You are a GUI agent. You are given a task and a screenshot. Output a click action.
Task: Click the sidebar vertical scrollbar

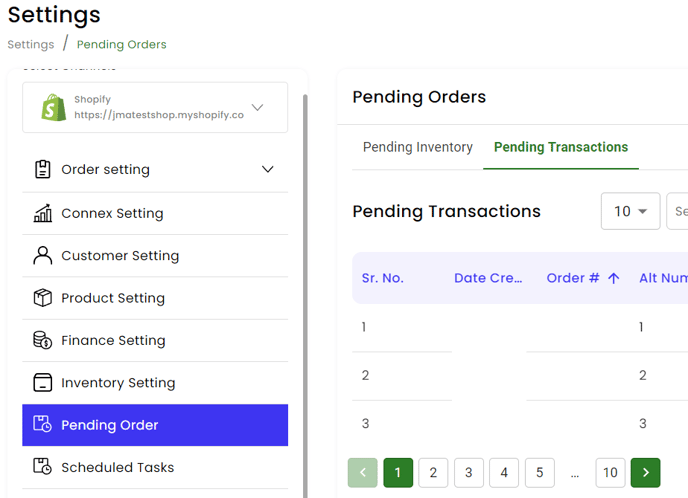[x=305, y=296]
